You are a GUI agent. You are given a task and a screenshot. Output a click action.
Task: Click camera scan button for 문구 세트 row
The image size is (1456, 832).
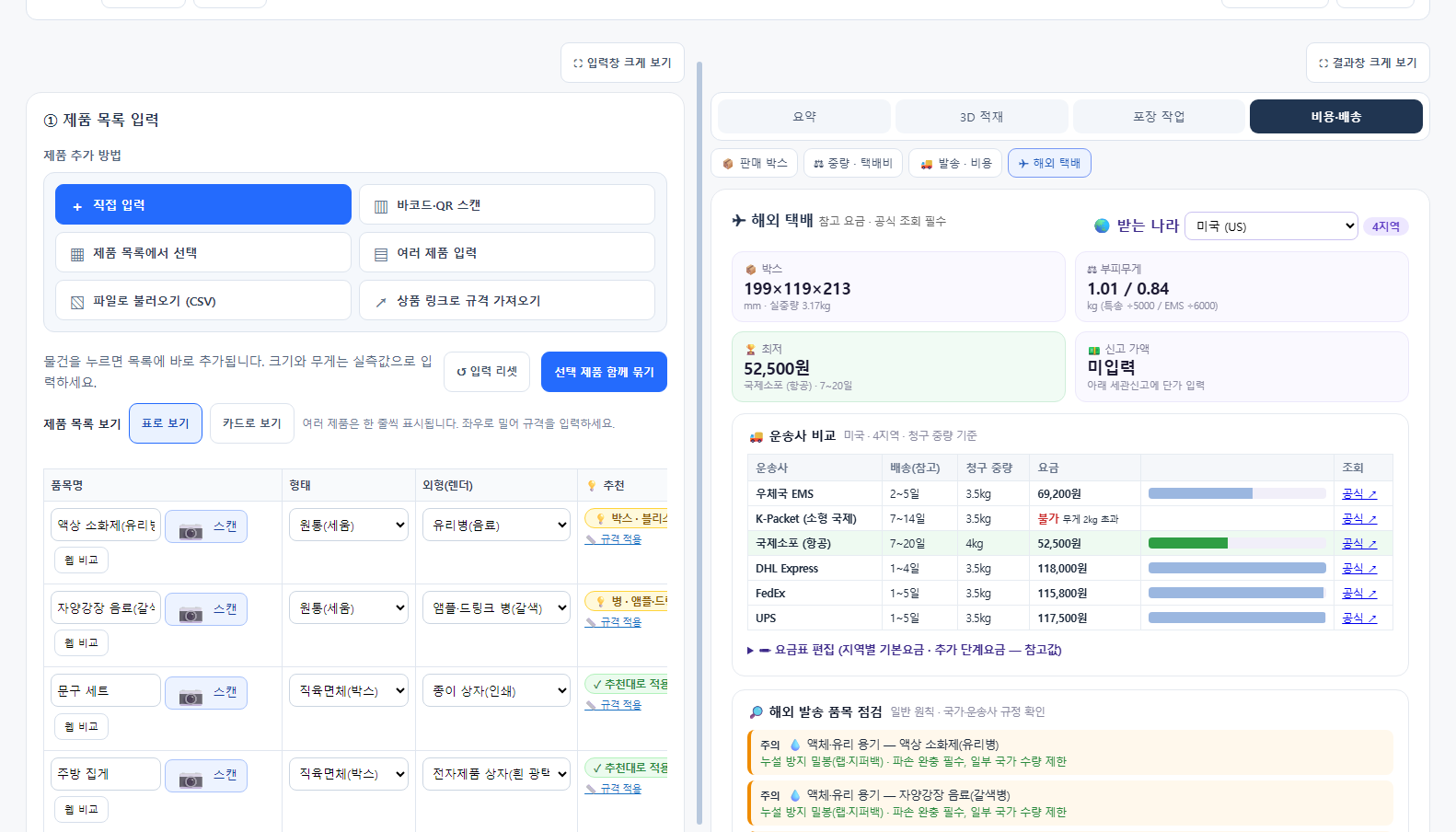click(x=206, y=692)
